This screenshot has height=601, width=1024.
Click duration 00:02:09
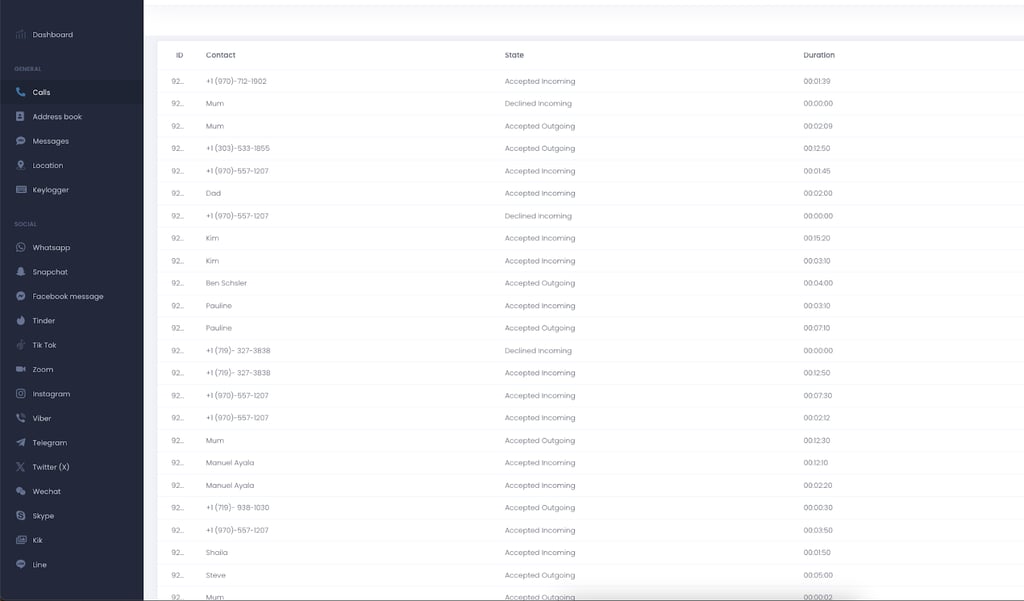[818, 126]
